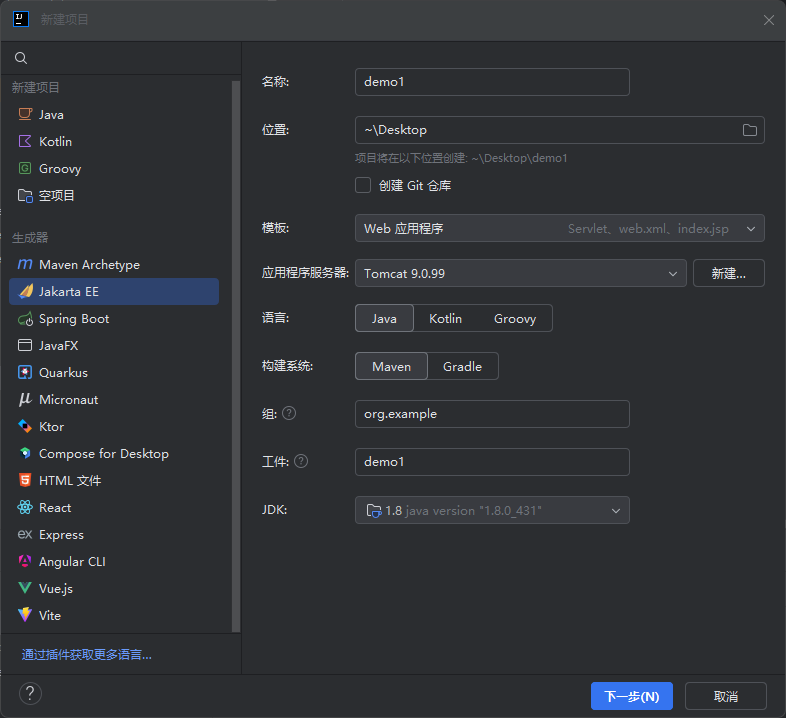The width and height of the screenshot is (786, 718).
Task: Click the Vite lightning icon
Action: (25, 615)
